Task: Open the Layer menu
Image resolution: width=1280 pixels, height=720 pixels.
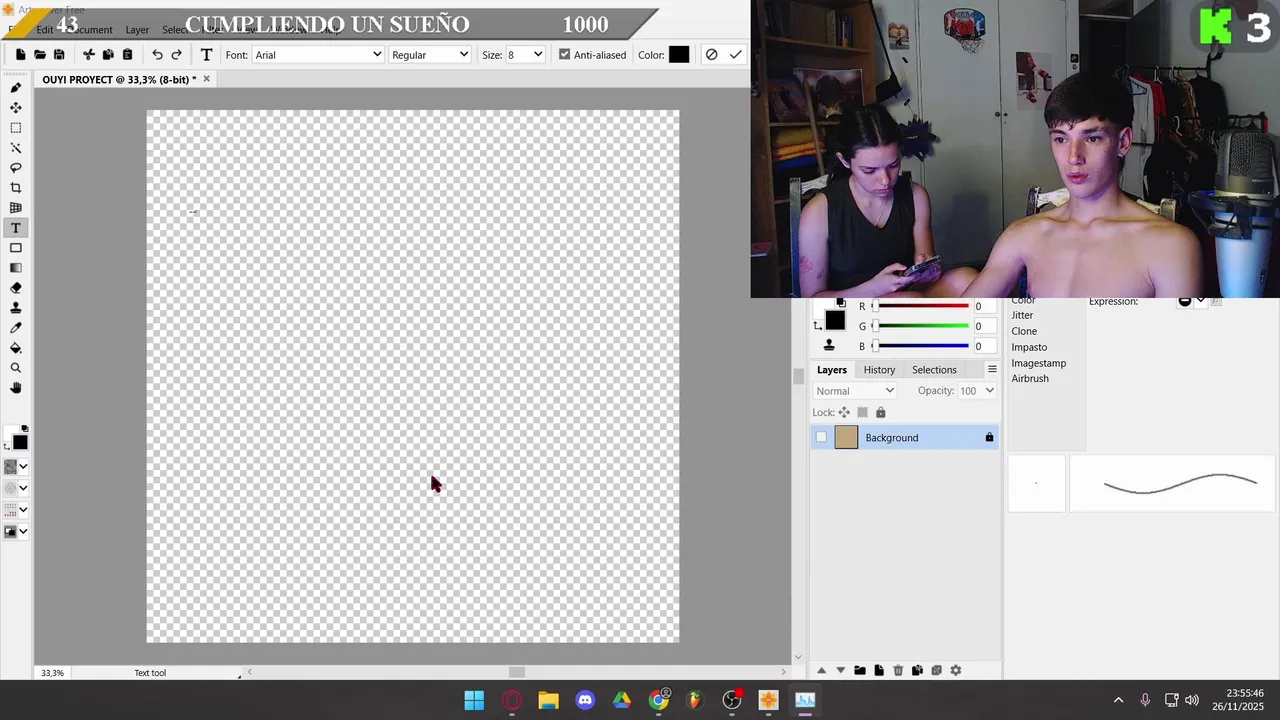Action: click(x=137, y=30)
